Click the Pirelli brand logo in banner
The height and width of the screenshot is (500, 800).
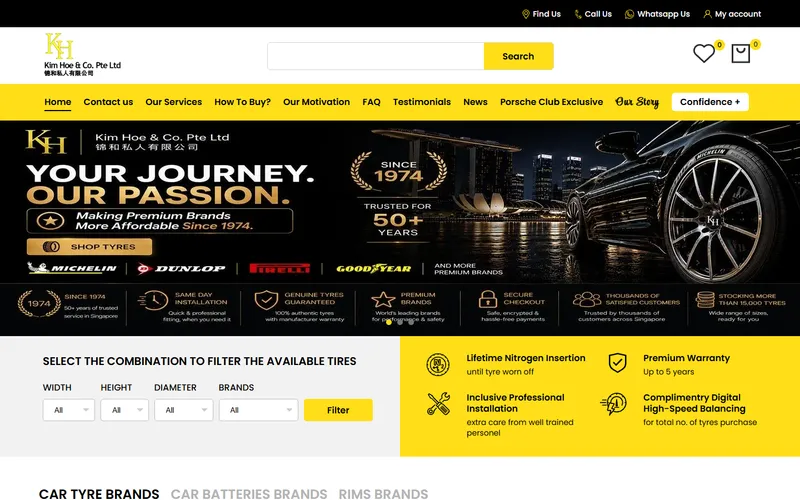coord(280,268)
